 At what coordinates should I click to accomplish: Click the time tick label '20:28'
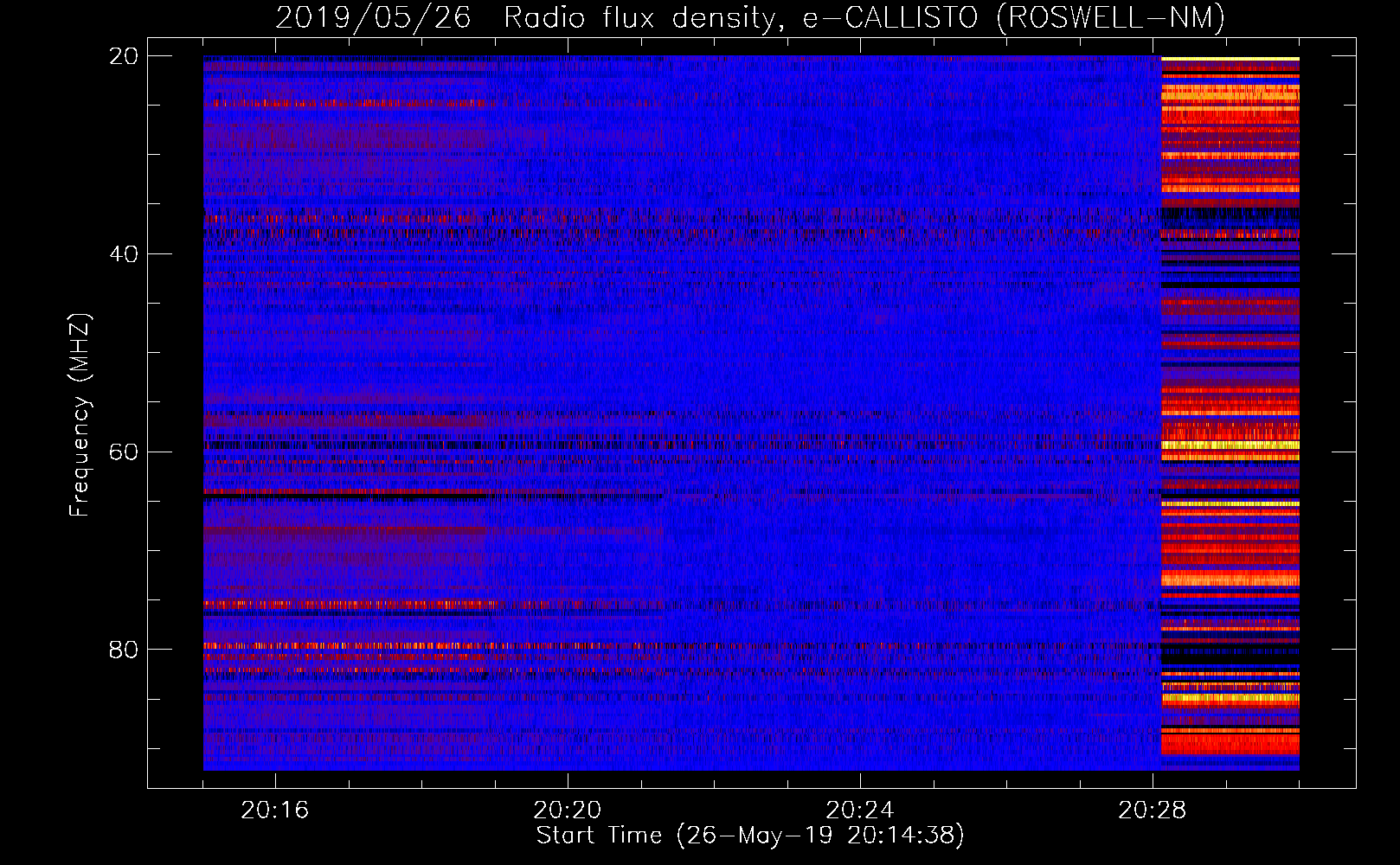(1153, 811)
